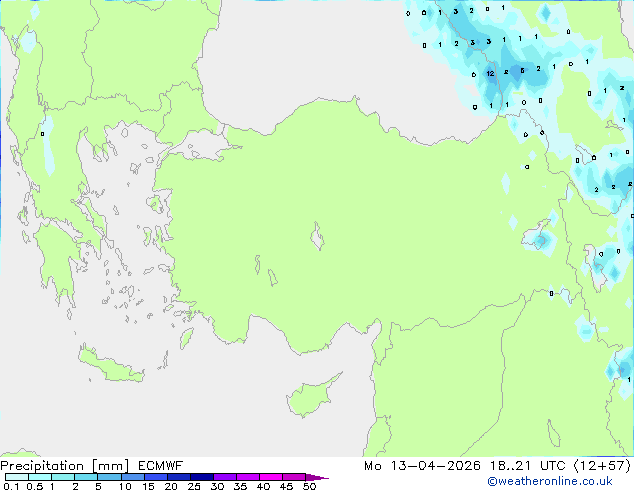Click the legend label '10'
634x490 pixels.
125,486
